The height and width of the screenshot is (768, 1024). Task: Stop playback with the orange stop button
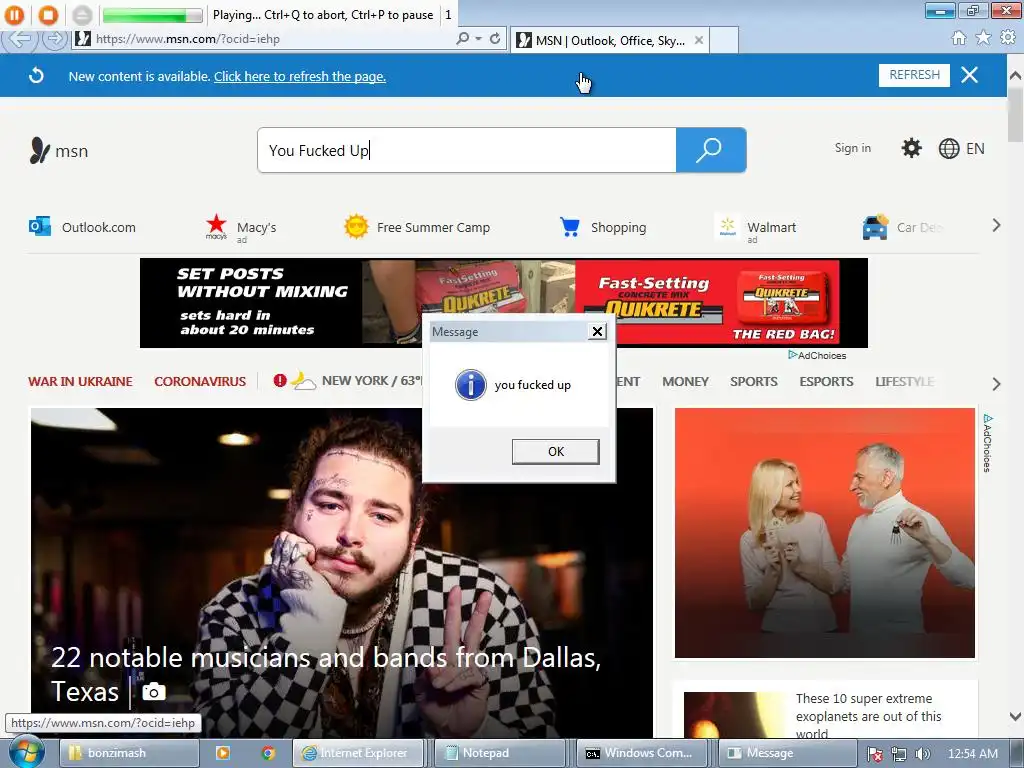(48, 14)
